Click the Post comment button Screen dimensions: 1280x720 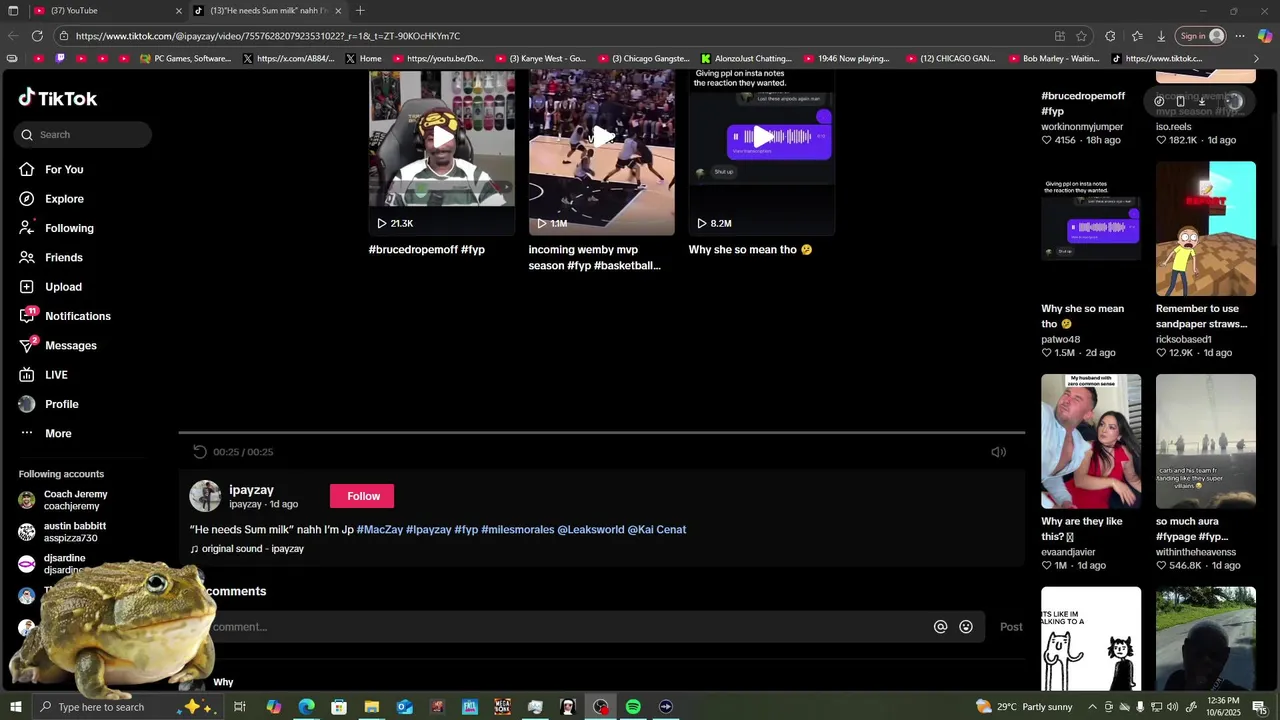(1011, 627)
